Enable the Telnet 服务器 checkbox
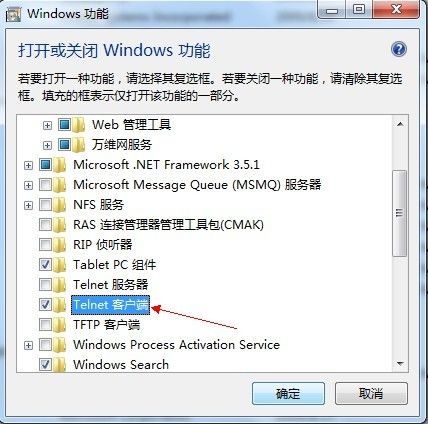The image size is (428, 424). 45,284
